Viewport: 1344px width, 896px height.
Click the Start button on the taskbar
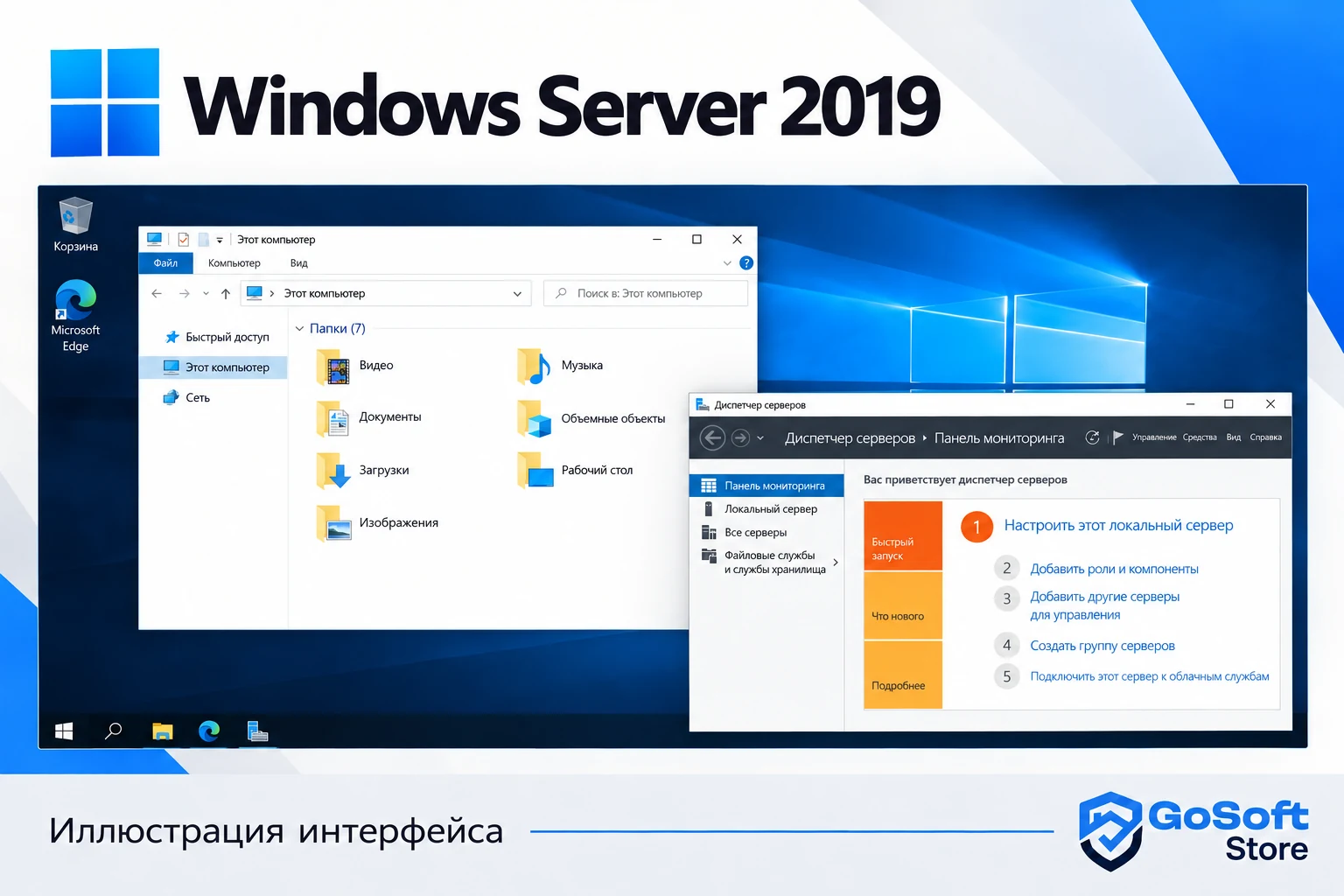(x=64, y=731)
